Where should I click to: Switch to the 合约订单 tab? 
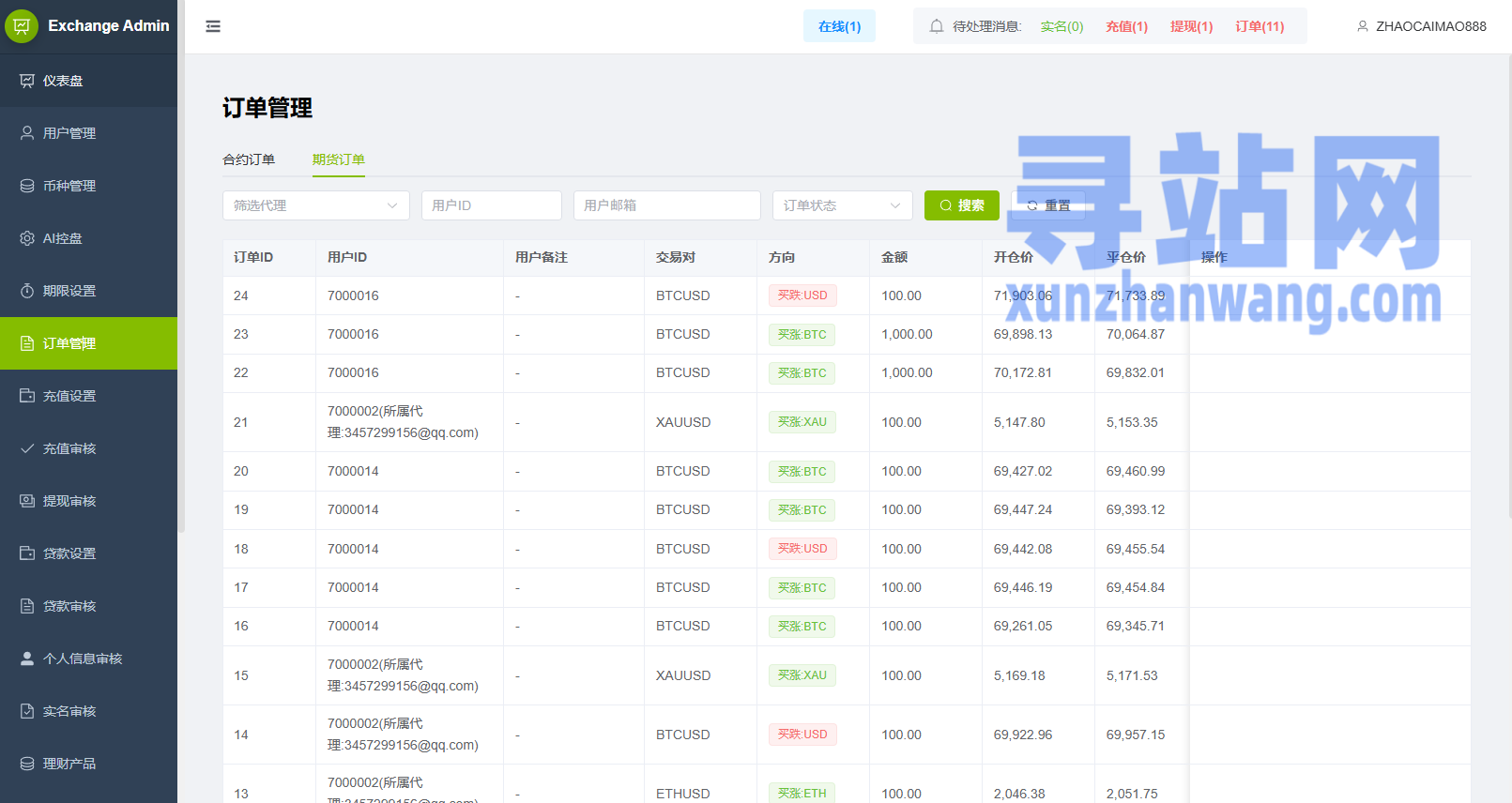(x=249, y=159)
